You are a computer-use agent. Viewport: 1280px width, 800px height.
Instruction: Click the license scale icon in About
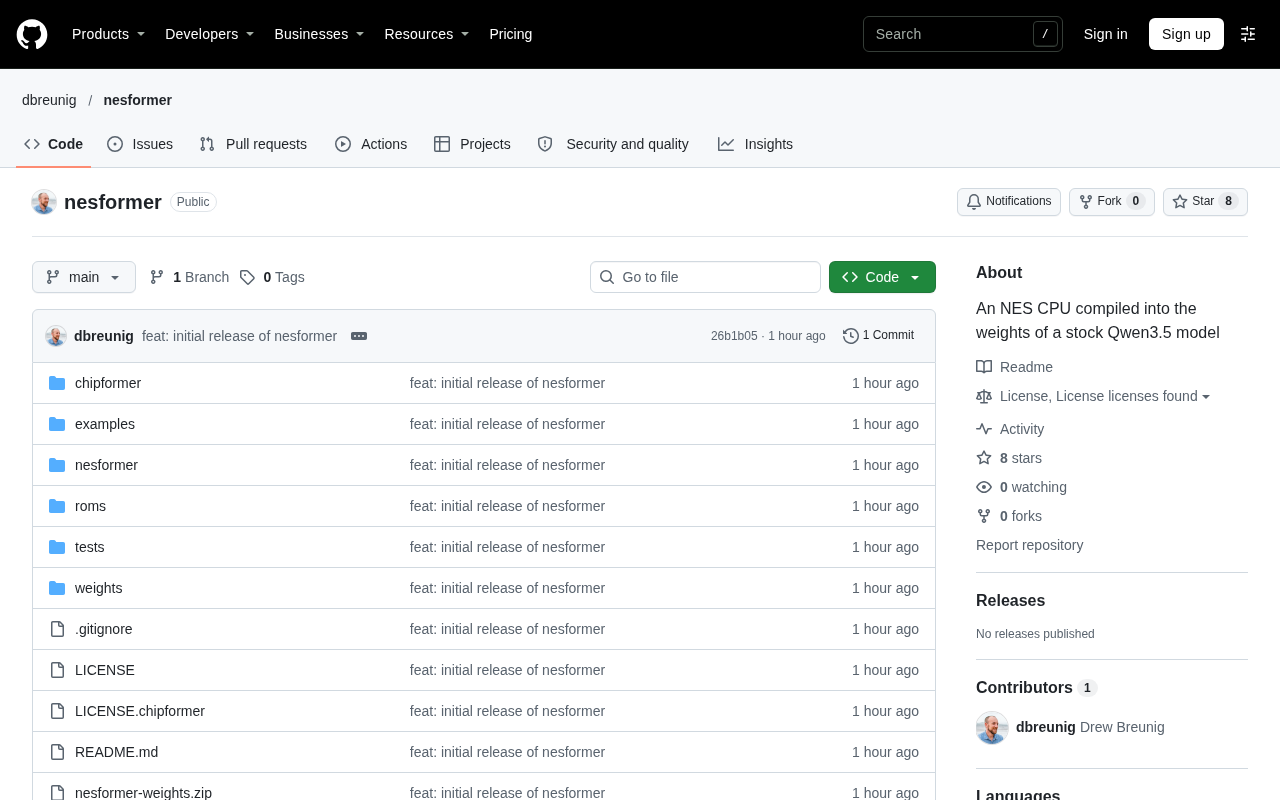click(984, 396)
